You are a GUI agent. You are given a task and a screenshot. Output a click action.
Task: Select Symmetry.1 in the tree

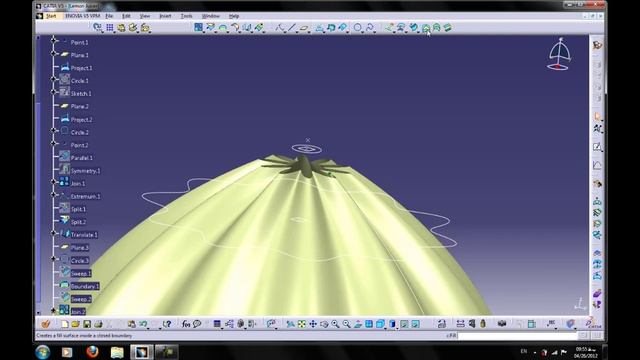click(85, 171)
